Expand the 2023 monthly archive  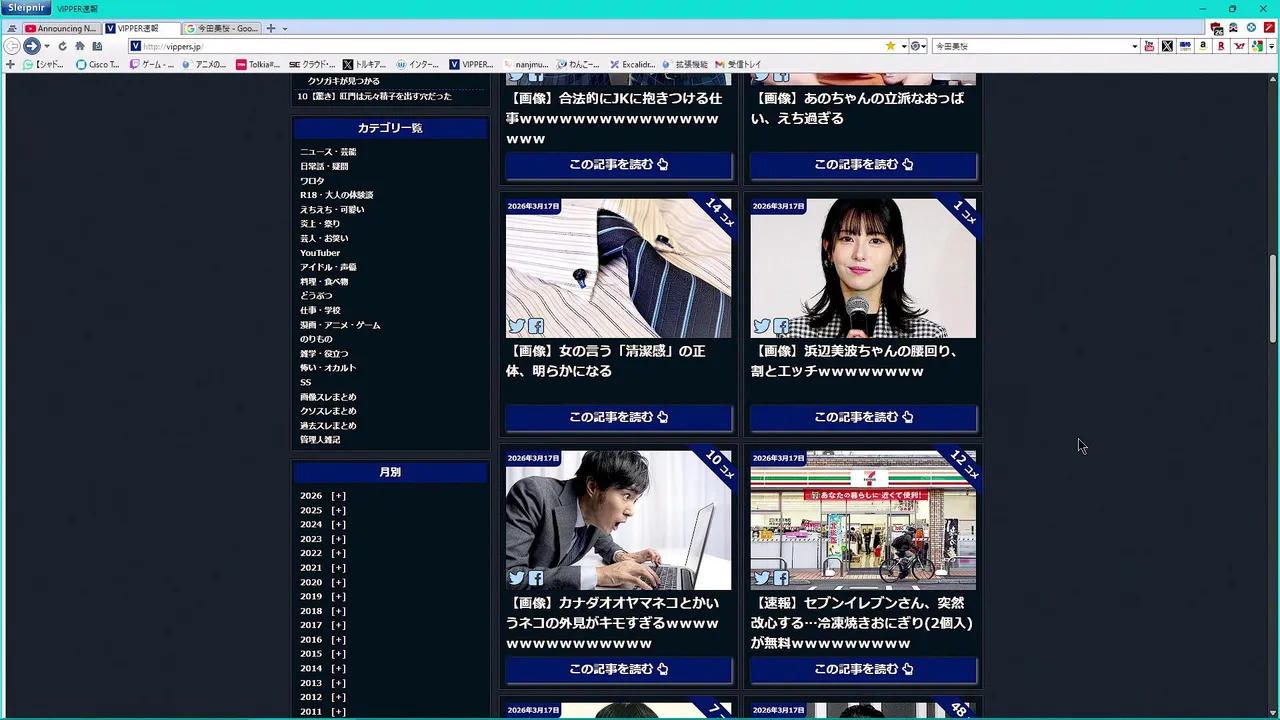tap(339, 539)
